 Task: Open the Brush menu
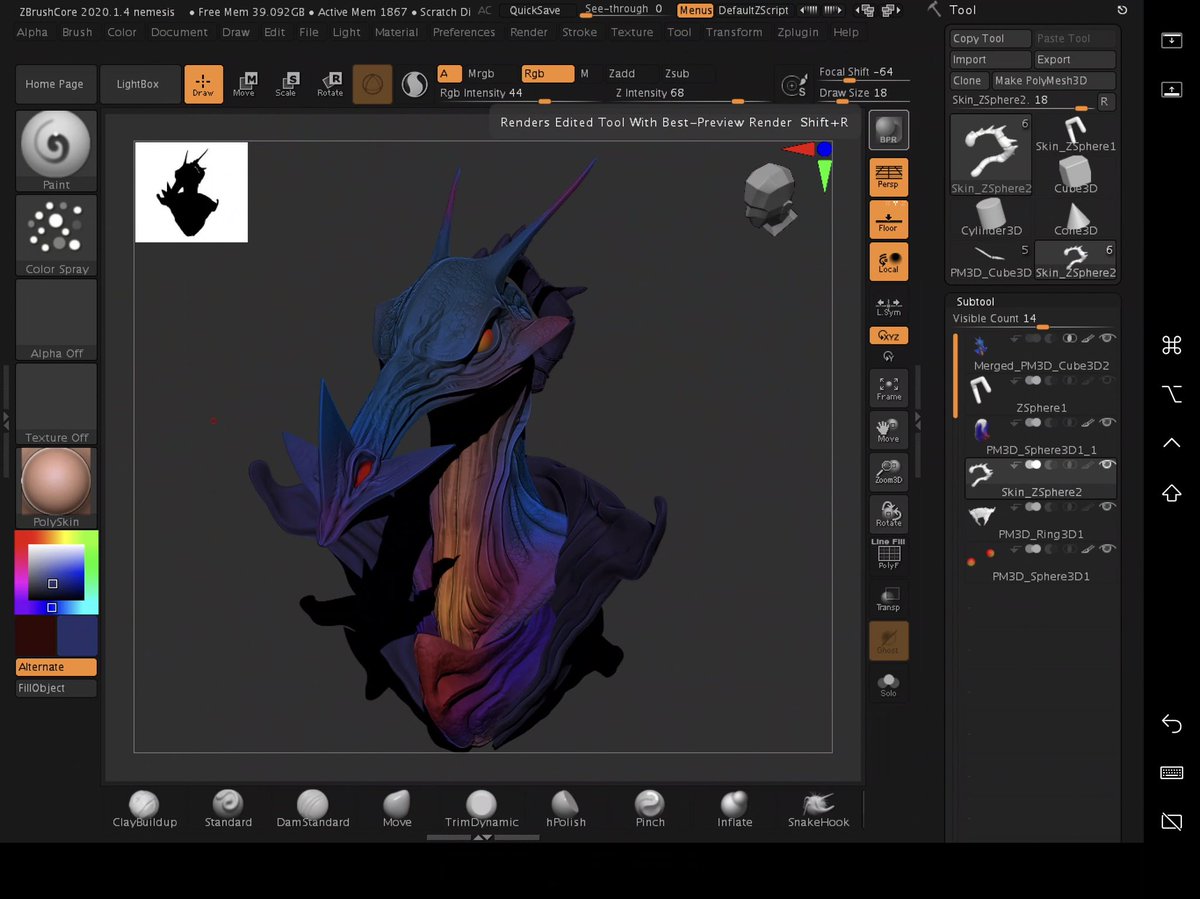pos(77,32)
